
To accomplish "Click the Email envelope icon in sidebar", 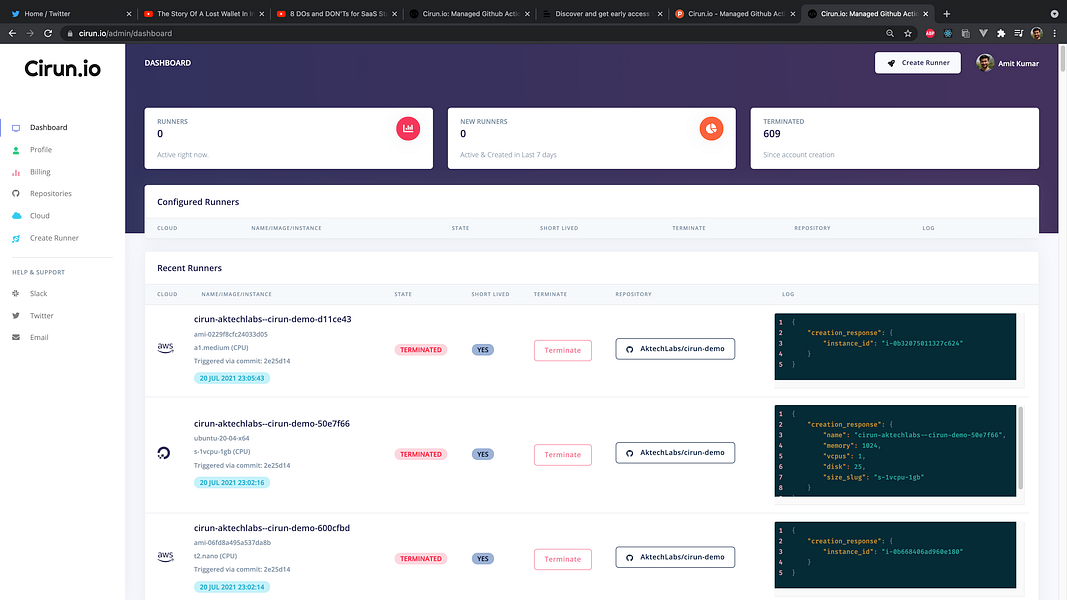I will [16, 337].
